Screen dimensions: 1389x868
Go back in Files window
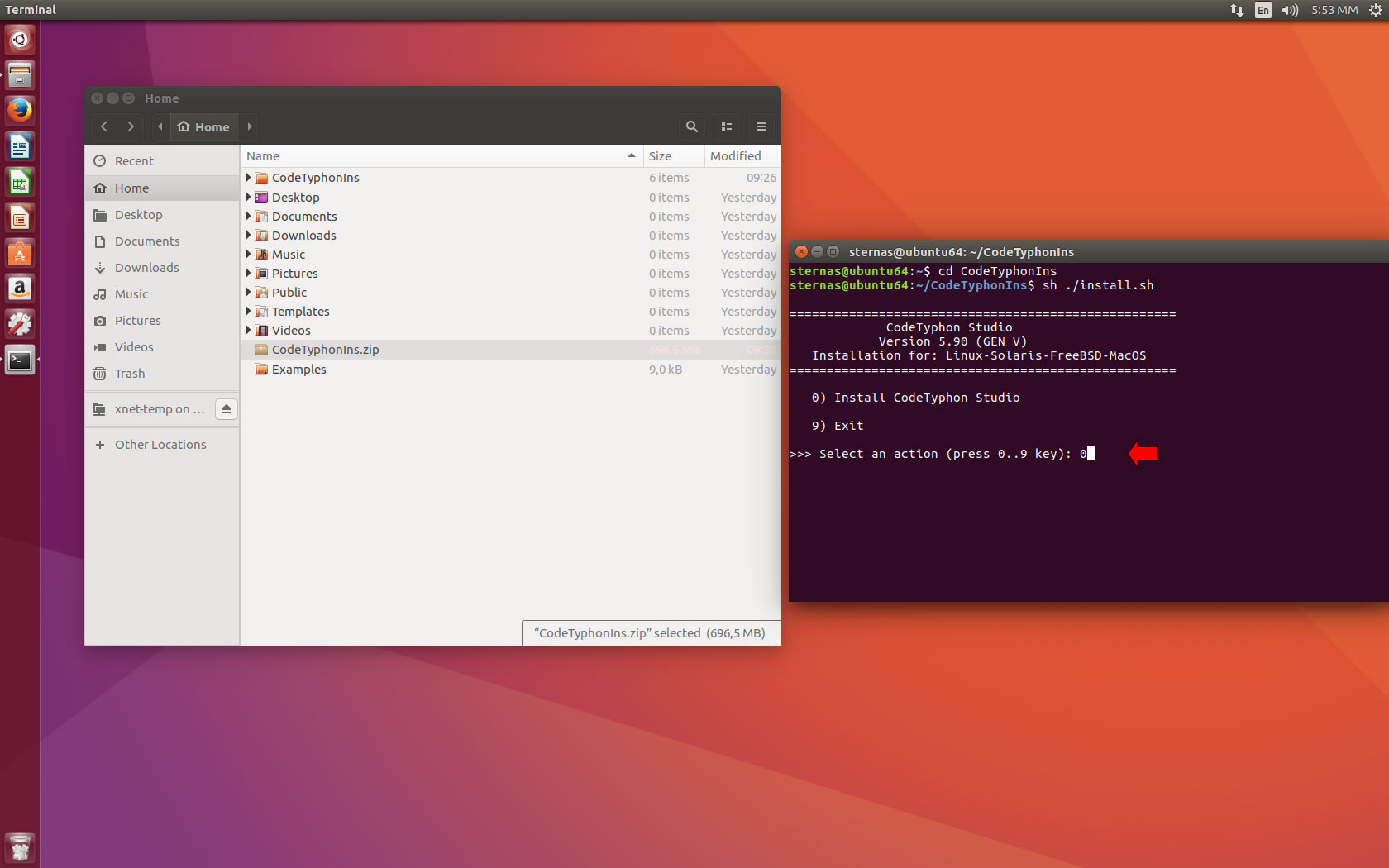(104, 126)
